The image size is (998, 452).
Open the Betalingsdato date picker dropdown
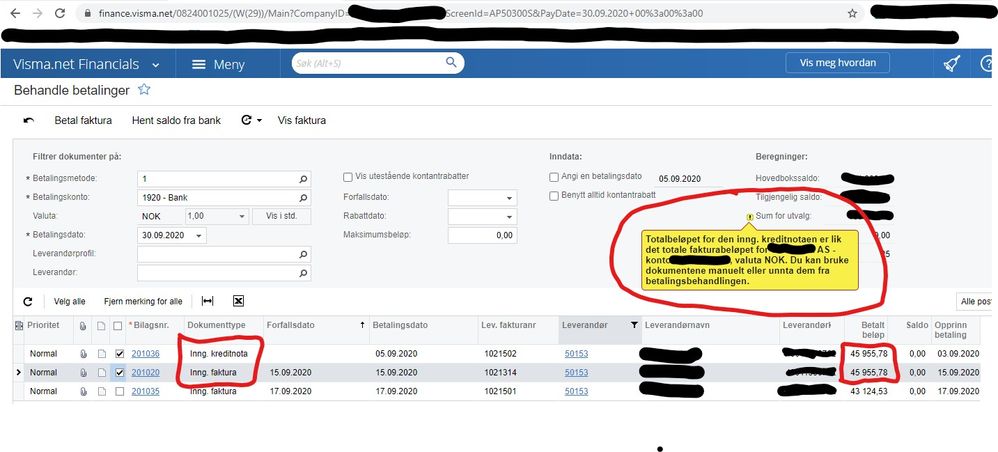pos(200,236)
